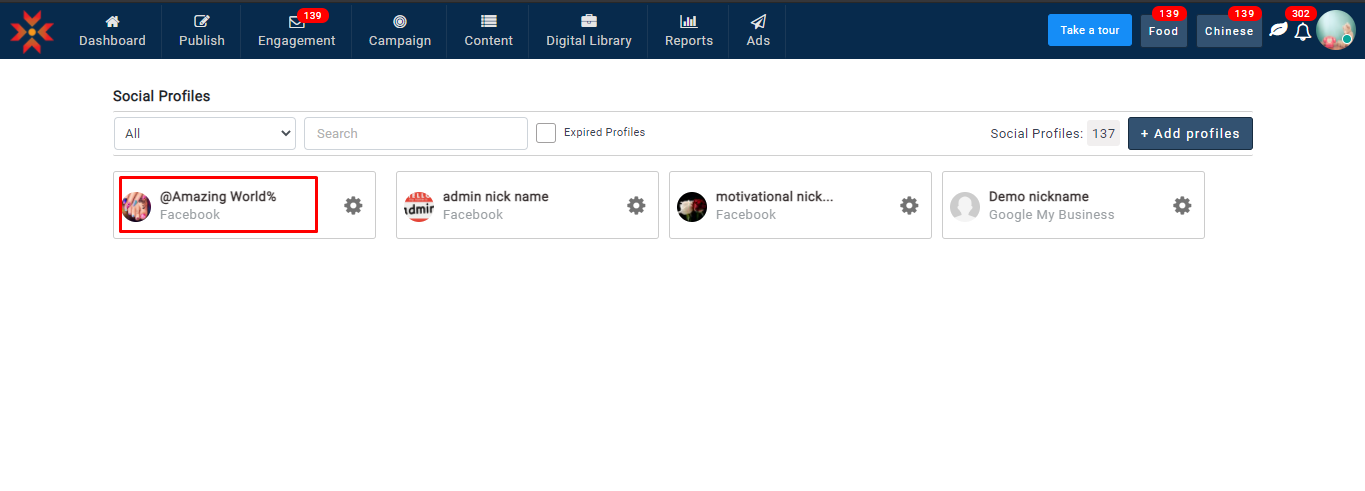Open the Digital Library menu
Image resolution: width=1365 pixels, height=491 pixels.
(x=588, y=31)
